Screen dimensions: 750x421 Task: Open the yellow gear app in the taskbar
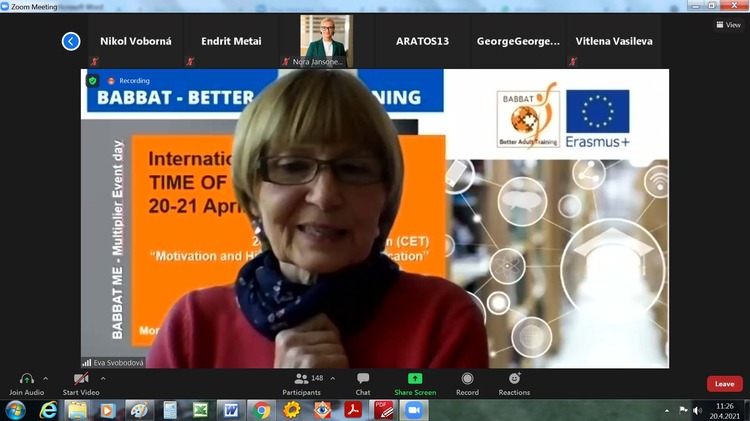coord(292,410)
